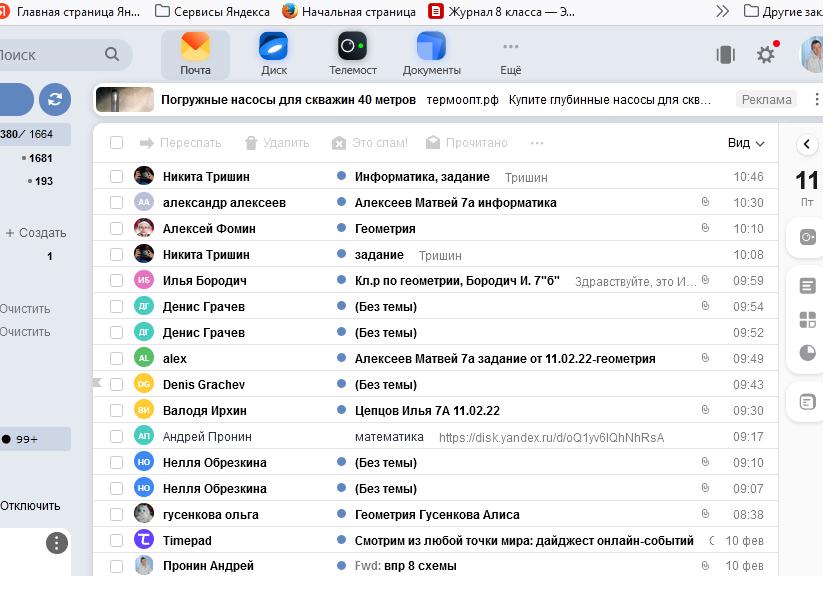This screenshot has height=600, width=831.
Task: Click the search magnifier icon
Action: [x=112, y=54]
